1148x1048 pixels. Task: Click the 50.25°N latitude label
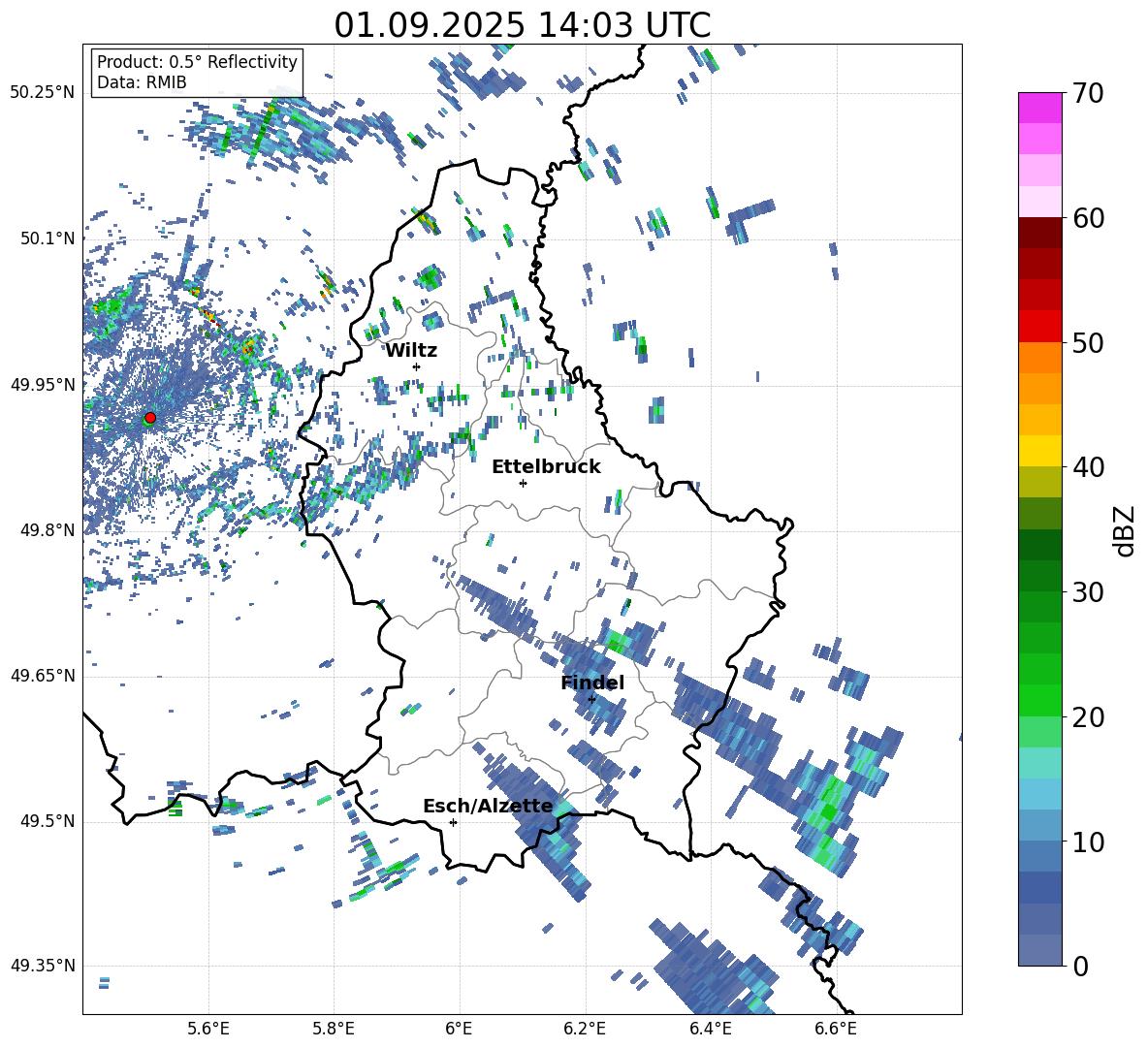44,93
